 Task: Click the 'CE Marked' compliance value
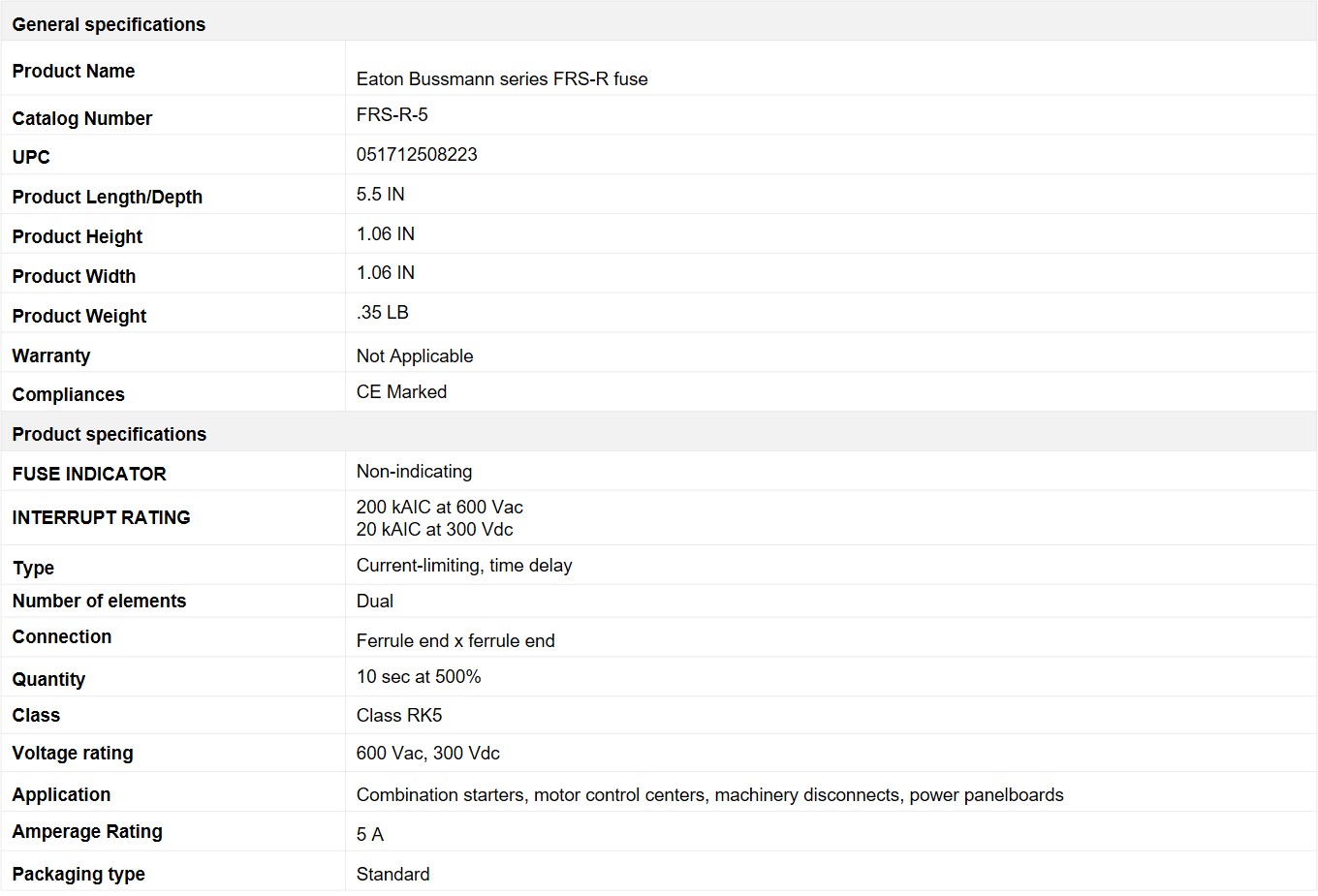[x=401, y=391]
